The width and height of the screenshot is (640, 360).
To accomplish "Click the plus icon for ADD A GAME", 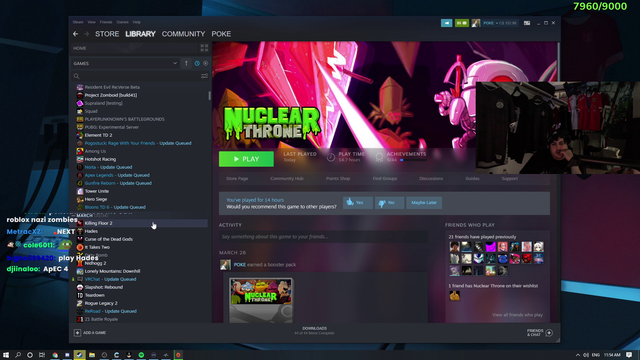I will pyautogui.click(x=77, y=333).
